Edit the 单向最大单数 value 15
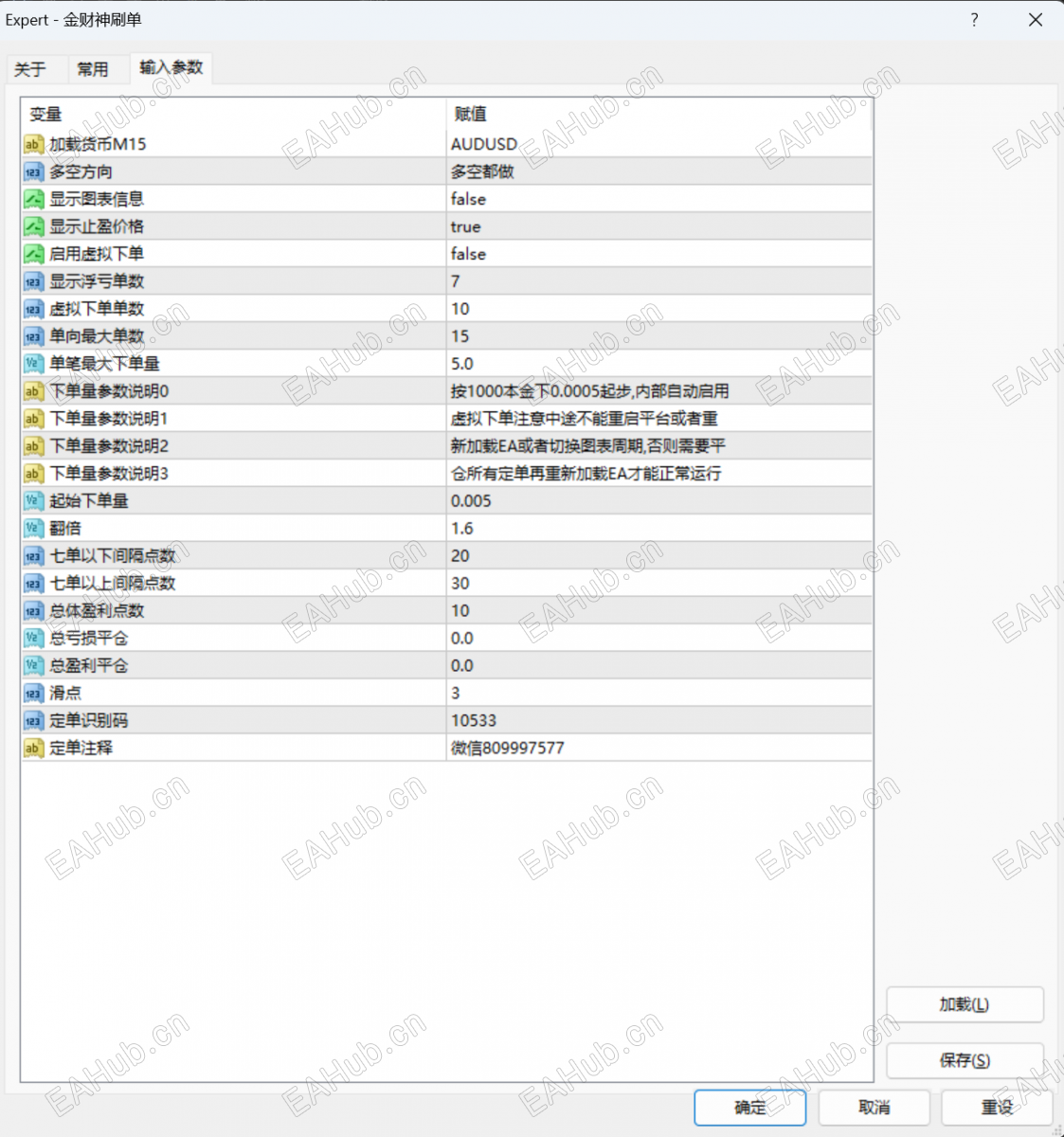1064x1137 pixels. pos(658,336)
